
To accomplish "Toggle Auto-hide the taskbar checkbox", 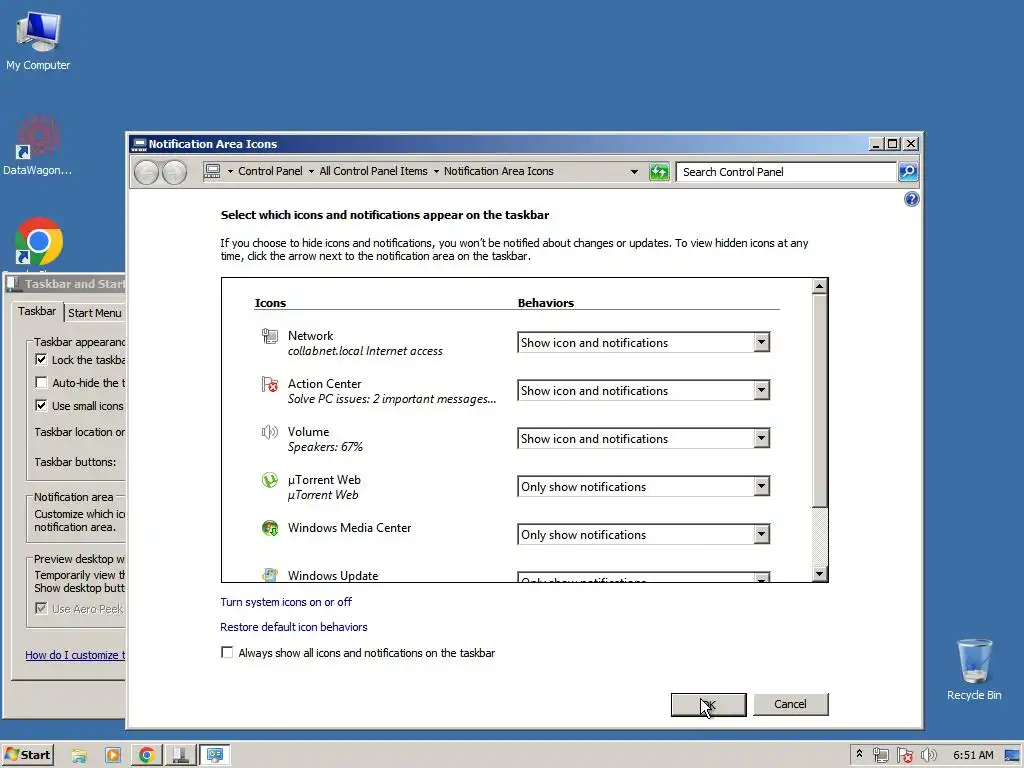I will tap(41, 383).
